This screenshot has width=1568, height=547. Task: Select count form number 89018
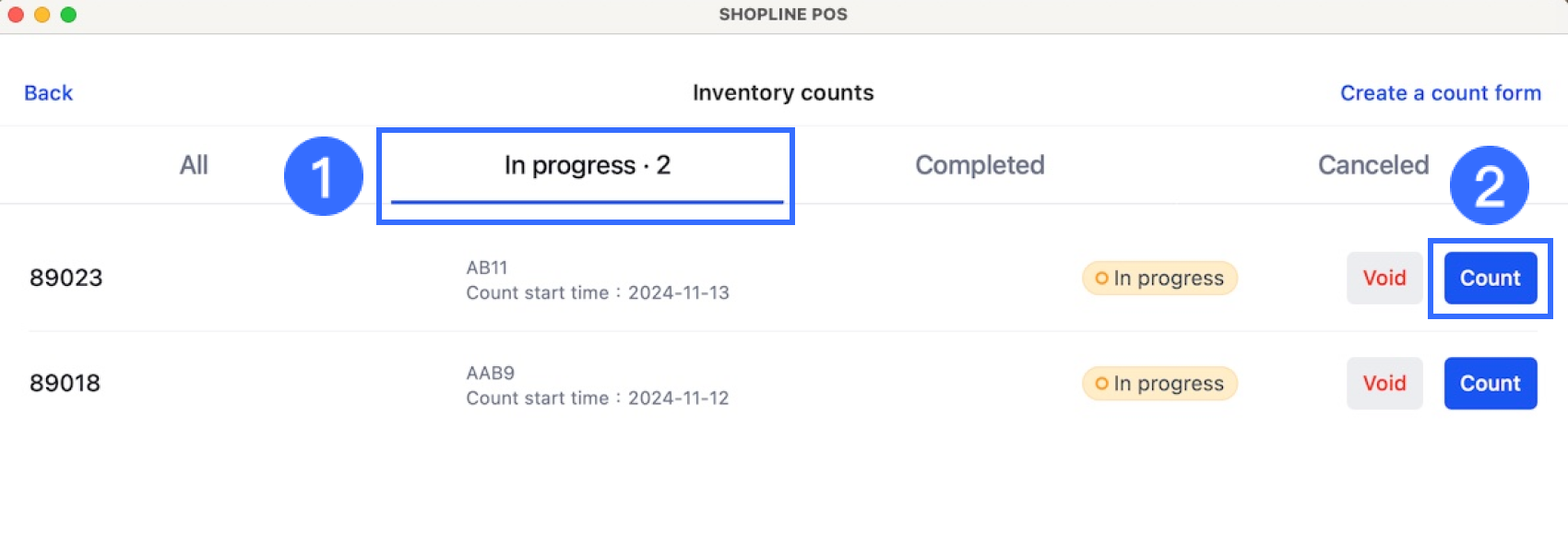65,383
